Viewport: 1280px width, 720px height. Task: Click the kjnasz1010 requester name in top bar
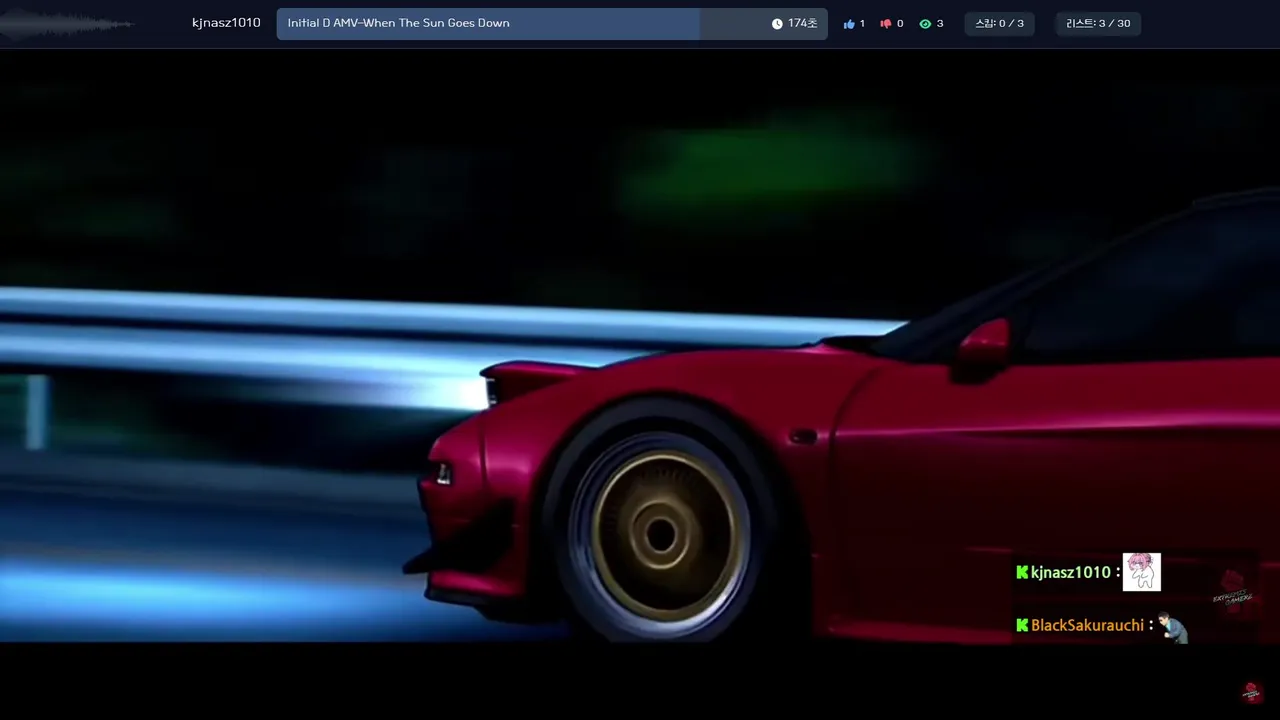tap(226, 23)
